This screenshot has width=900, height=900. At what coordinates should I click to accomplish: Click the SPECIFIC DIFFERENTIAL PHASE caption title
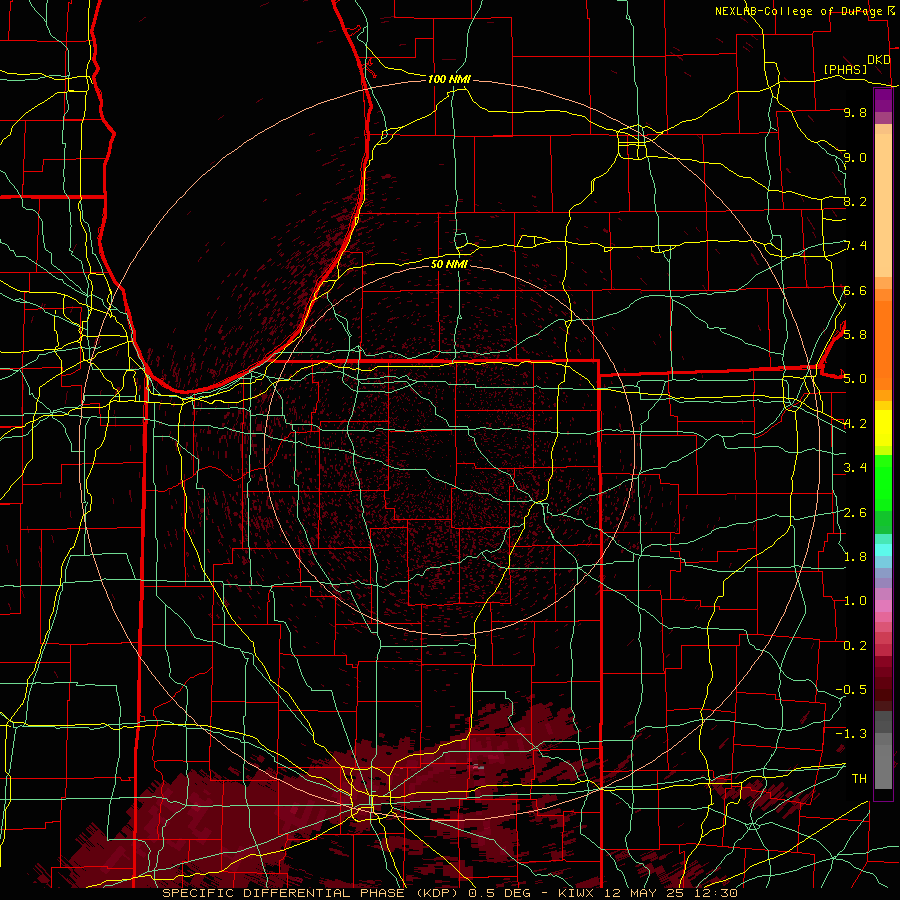point(285,893)
